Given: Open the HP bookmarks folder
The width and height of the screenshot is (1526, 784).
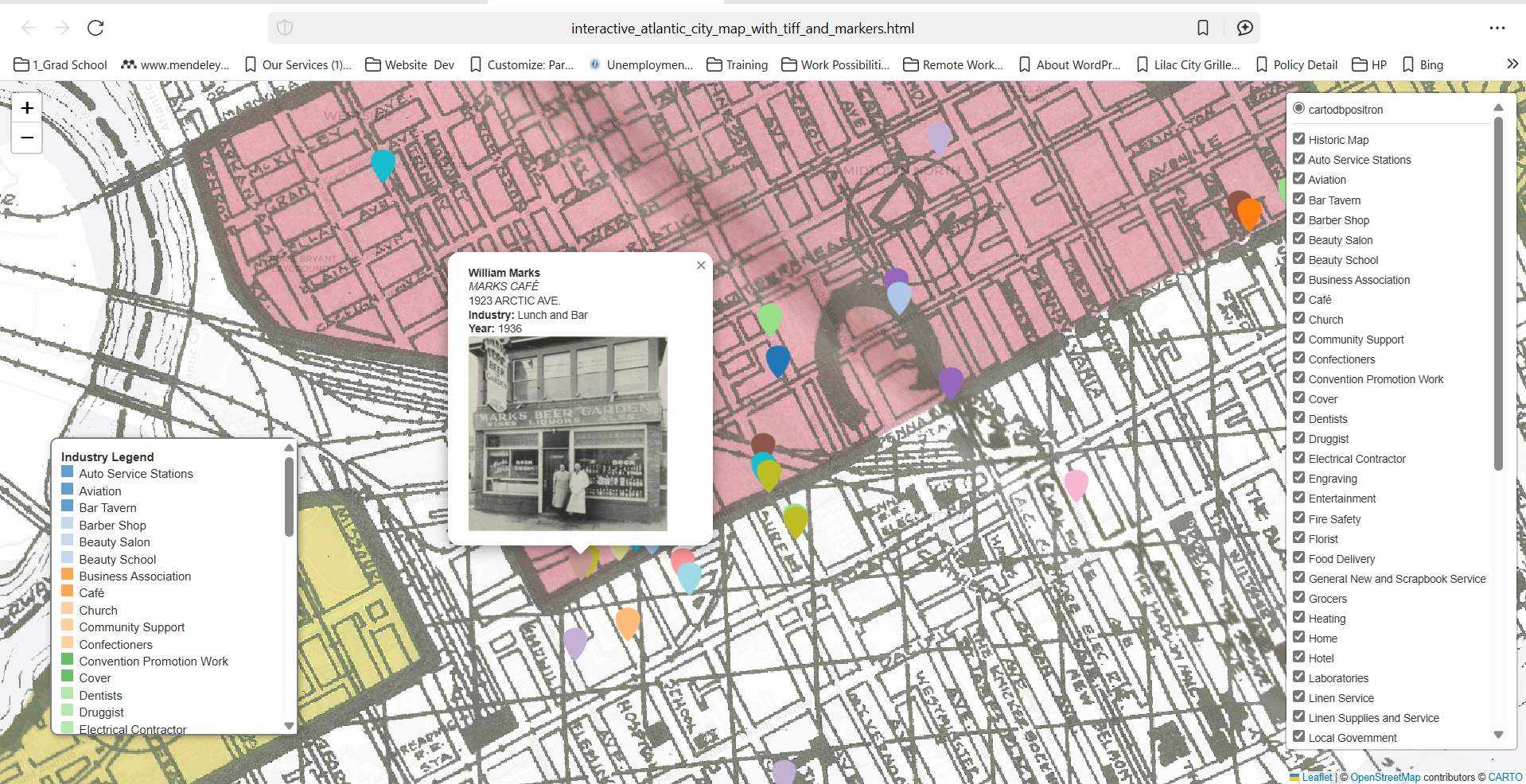Looking at the screenshot, I should 1369,64.
